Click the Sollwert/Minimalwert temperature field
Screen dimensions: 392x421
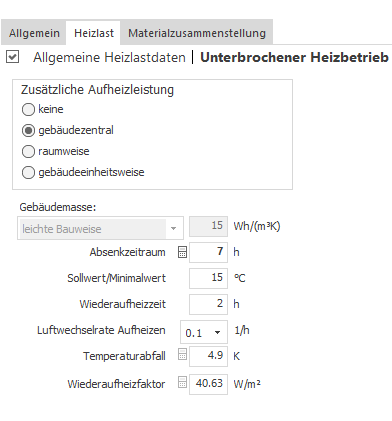tap(208, 278)
